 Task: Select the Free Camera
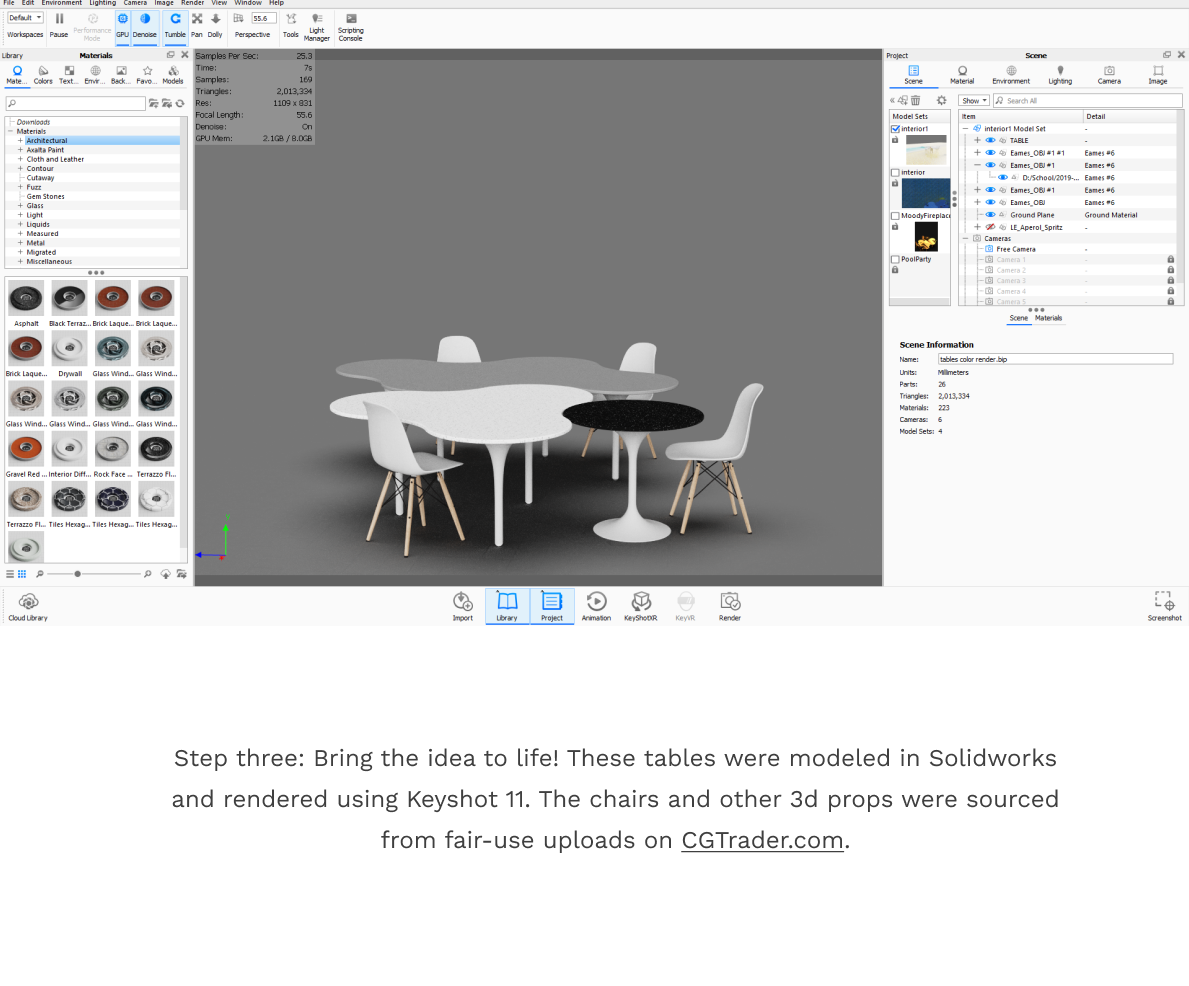[1015, 249]
